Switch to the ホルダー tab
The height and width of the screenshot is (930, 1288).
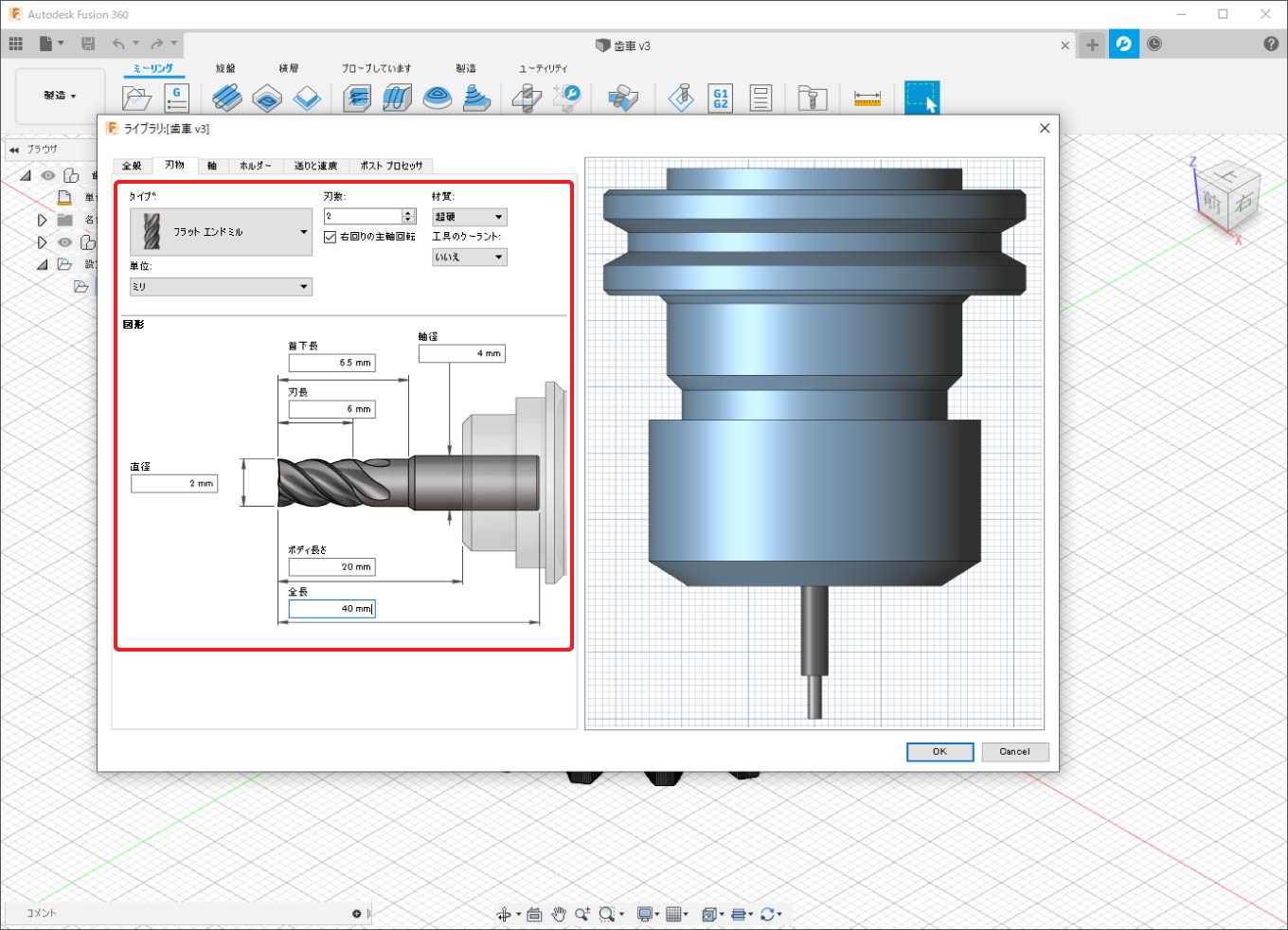pyautogui.click(x=255, y=166)
